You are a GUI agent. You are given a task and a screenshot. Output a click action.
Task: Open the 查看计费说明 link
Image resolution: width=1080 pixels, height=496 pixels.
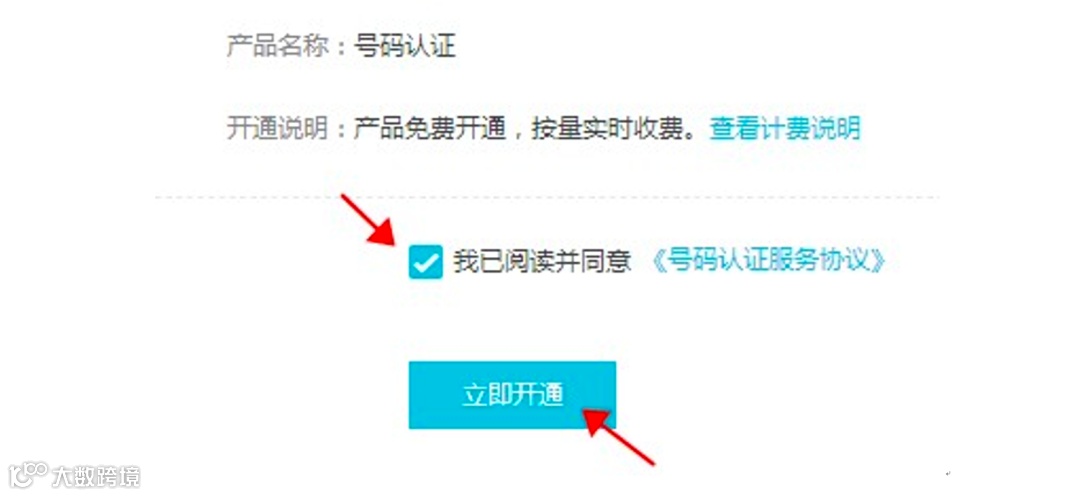(x=785, y=128)
